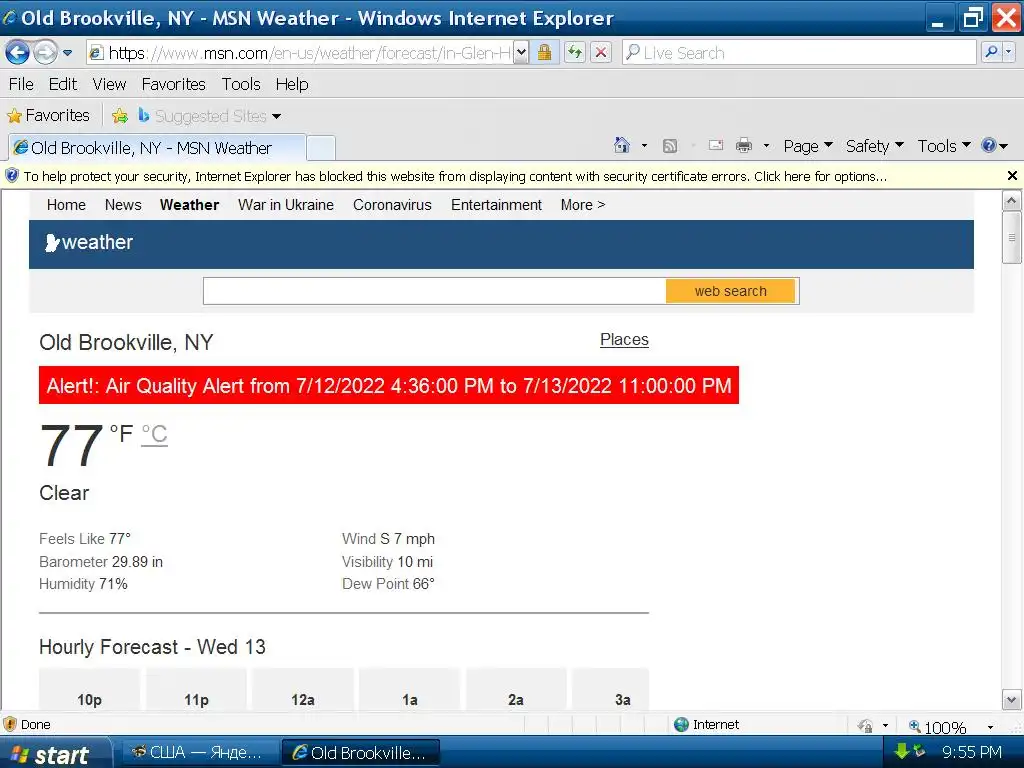This screenshot has height=768, width=1024.
Task: Select the 12a hourly forecast cell
Action: coord(303,691)
